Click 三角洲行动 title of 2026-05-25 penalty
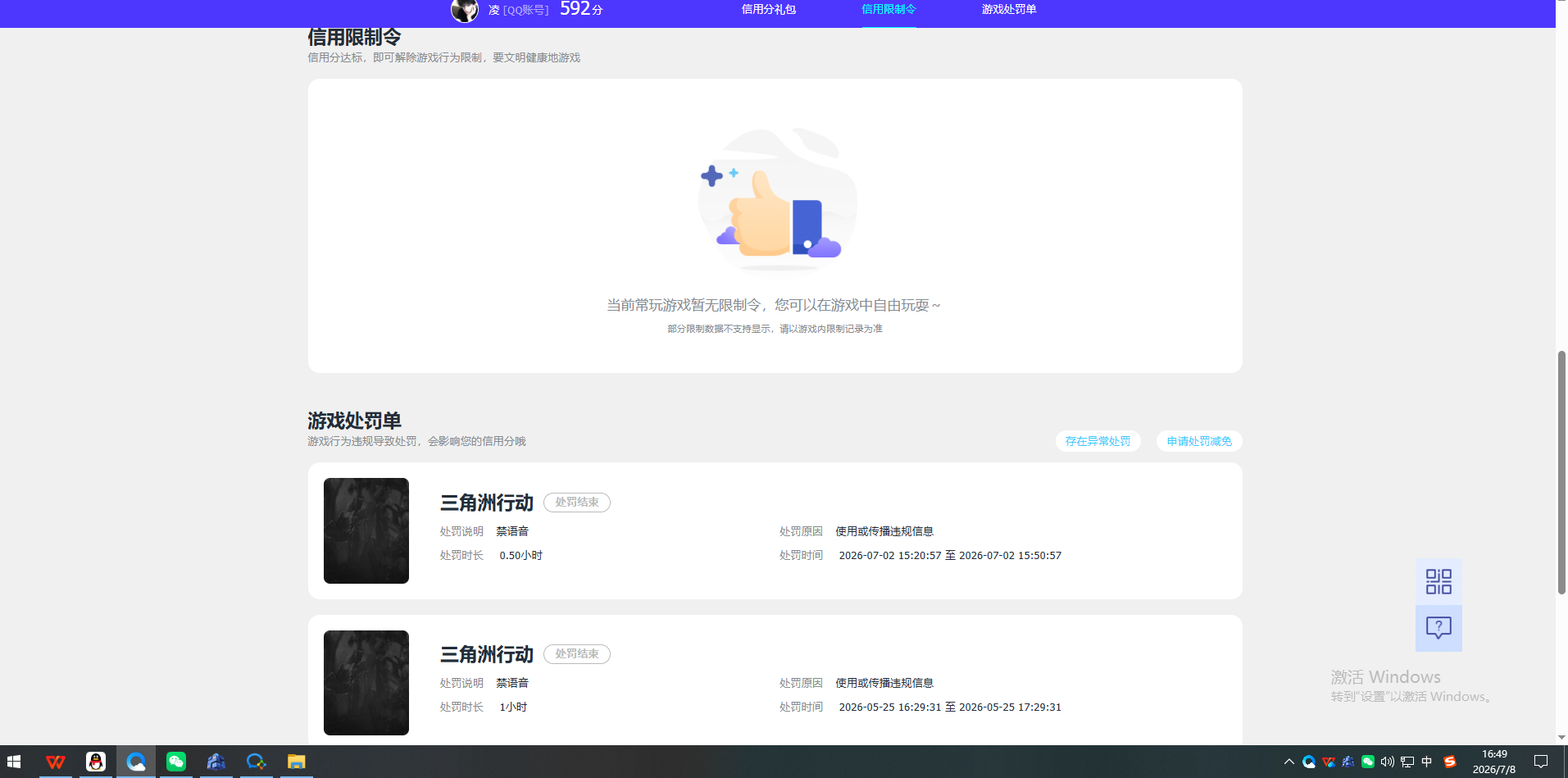1568x778 pixels. (x=487, y=654)
